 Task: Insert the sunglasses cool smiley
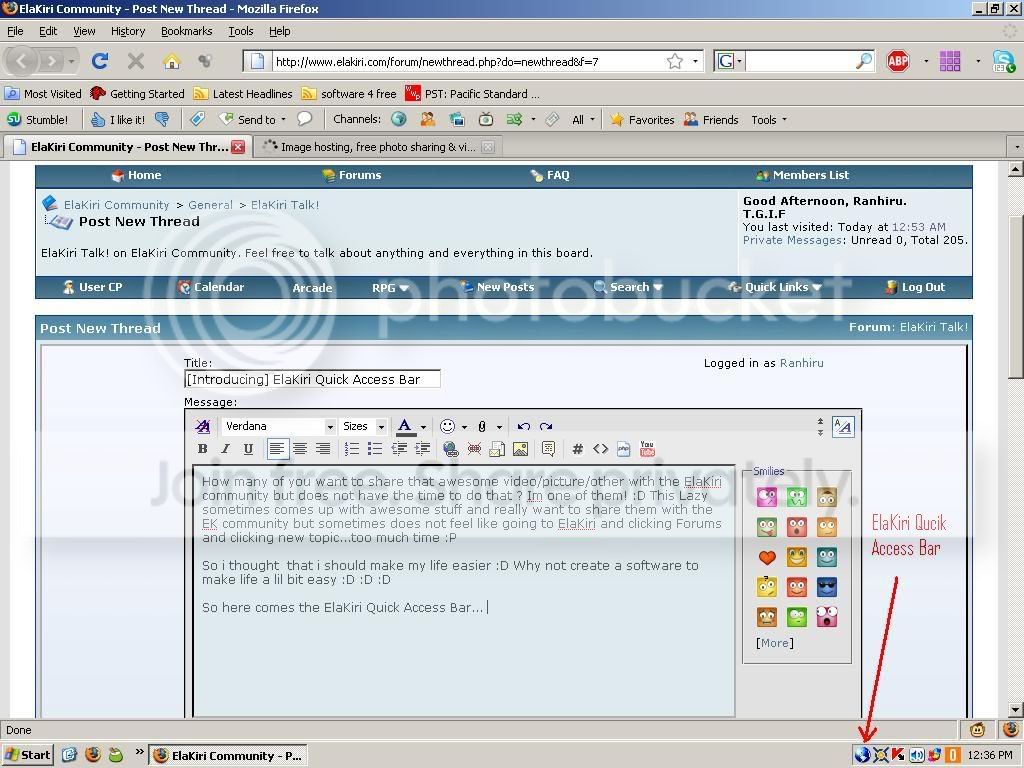(826, 587)
